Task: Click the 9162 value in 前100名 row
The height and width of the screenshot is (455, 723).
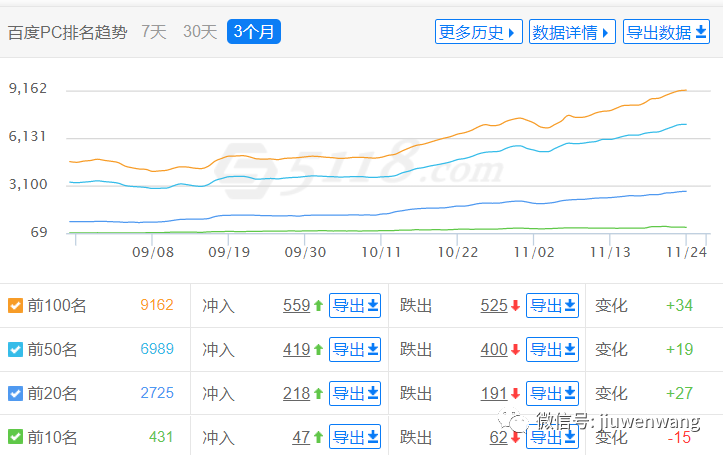Action: point(157,305)
